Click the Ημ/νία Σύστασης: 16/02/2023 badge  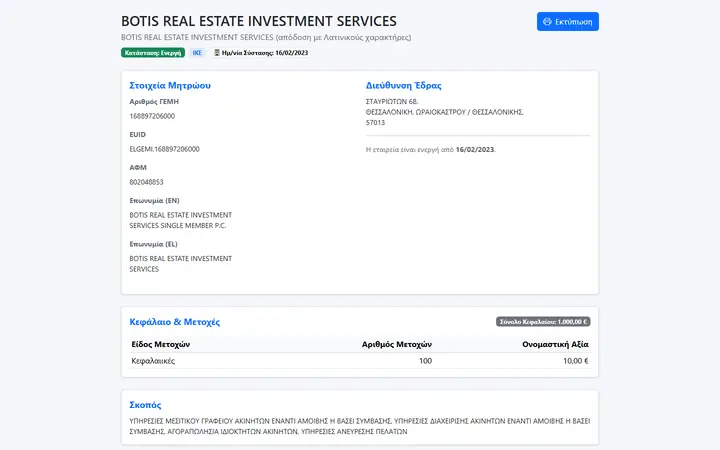point(261,53)
